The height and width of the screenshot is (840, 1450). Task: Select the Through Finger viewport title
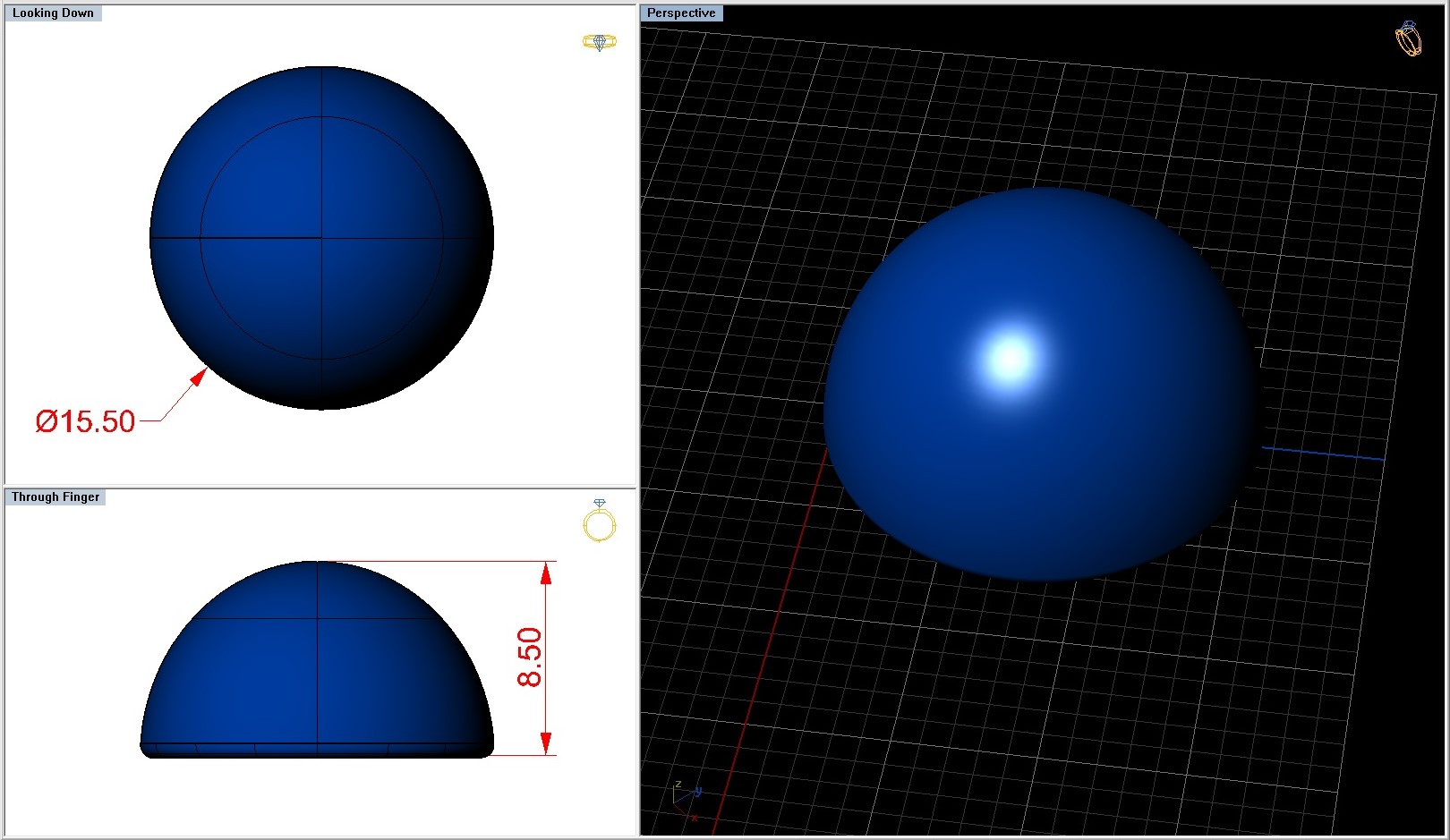[x=55, y=497]
